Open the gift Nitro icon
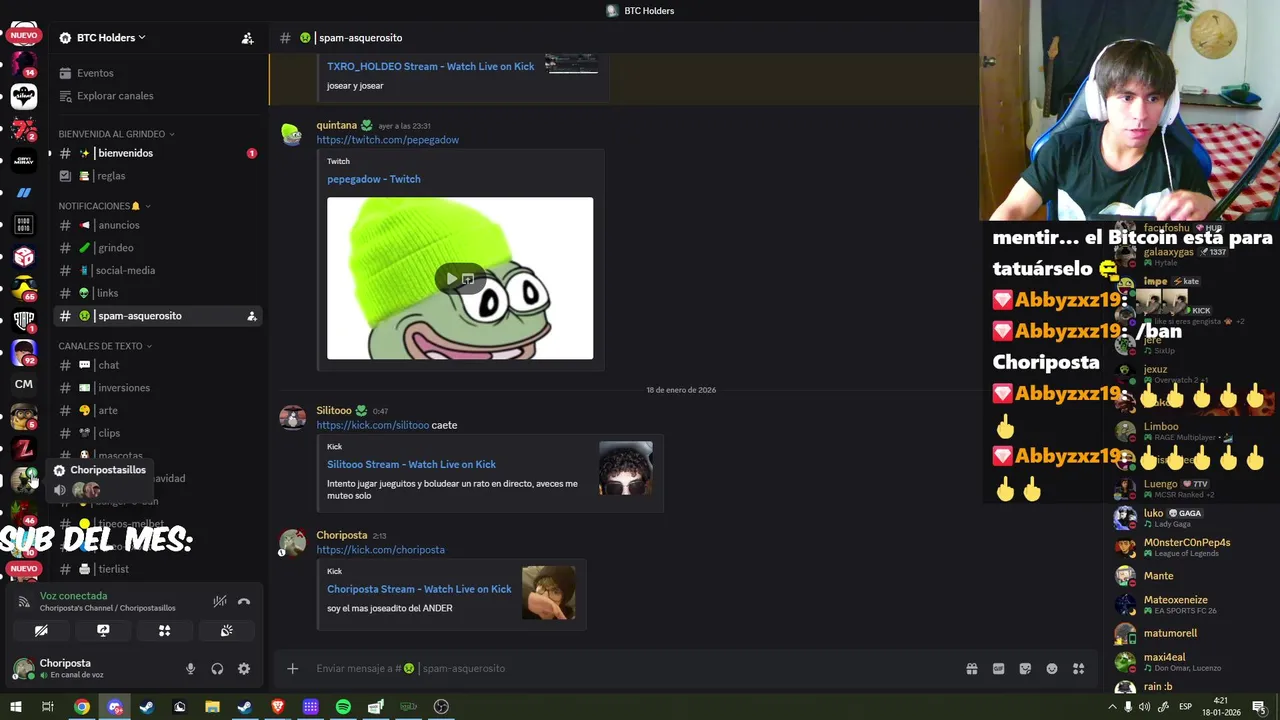 (971, 669)
